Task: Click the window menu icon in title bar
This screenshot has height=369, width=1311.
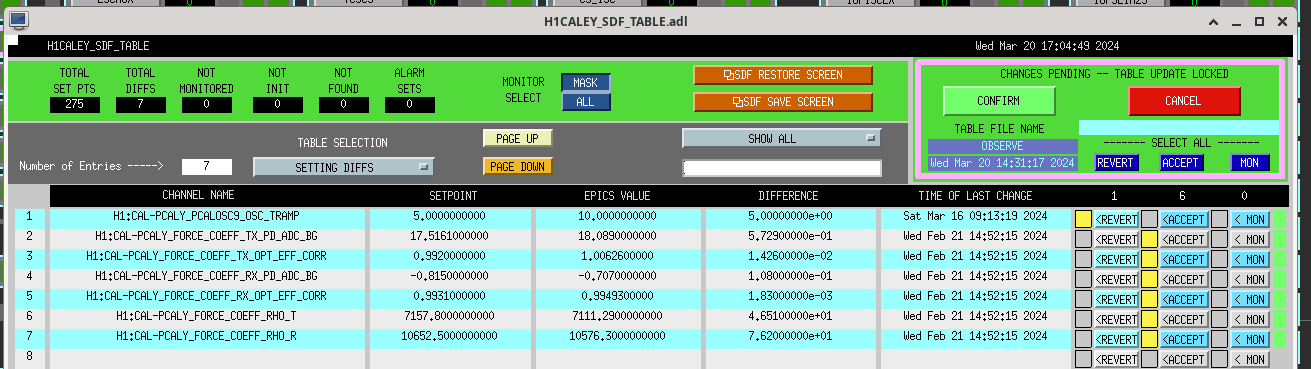Action: 18,21
